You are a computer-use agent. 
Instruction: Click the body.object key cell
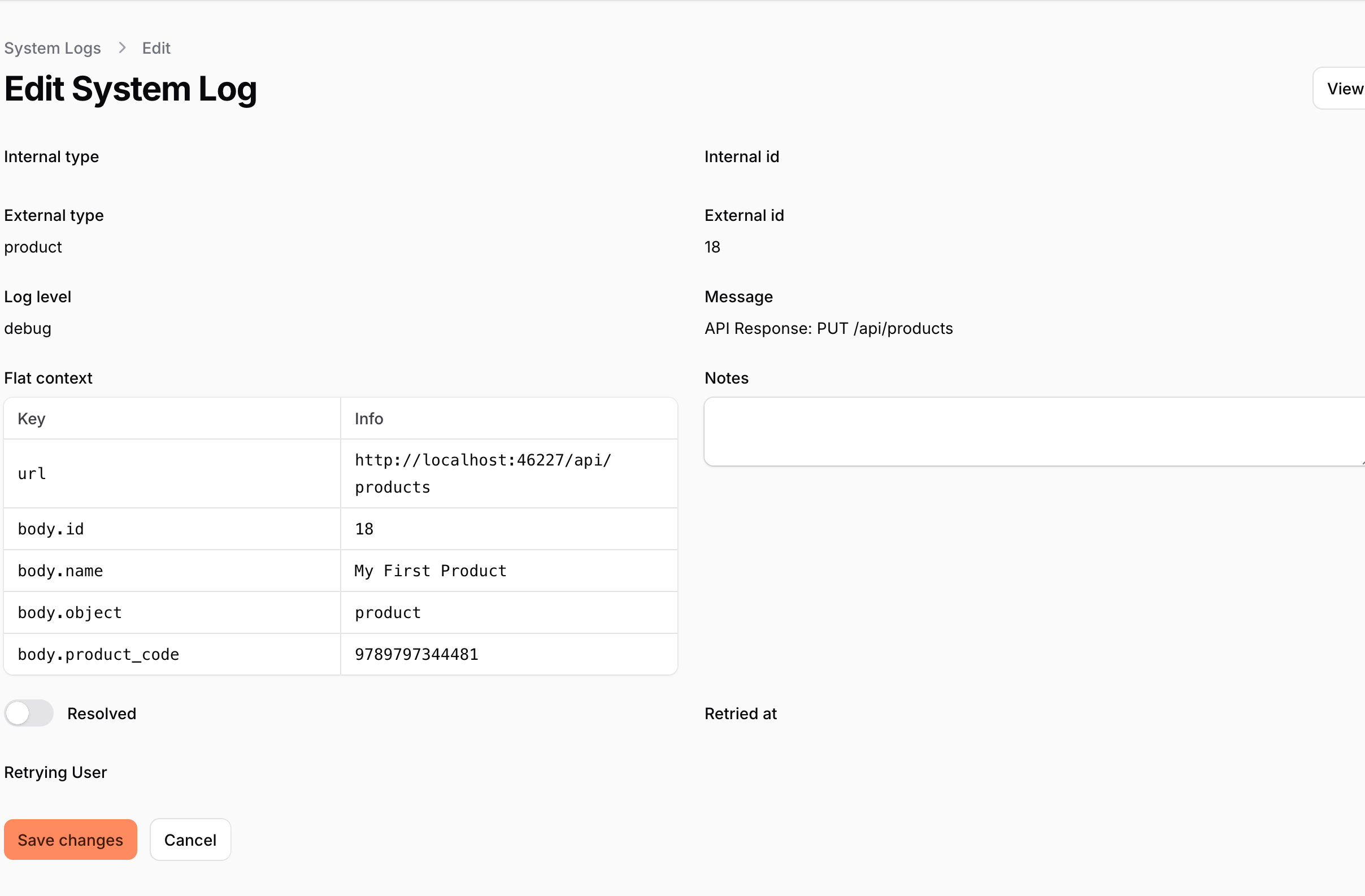[172, 612]
